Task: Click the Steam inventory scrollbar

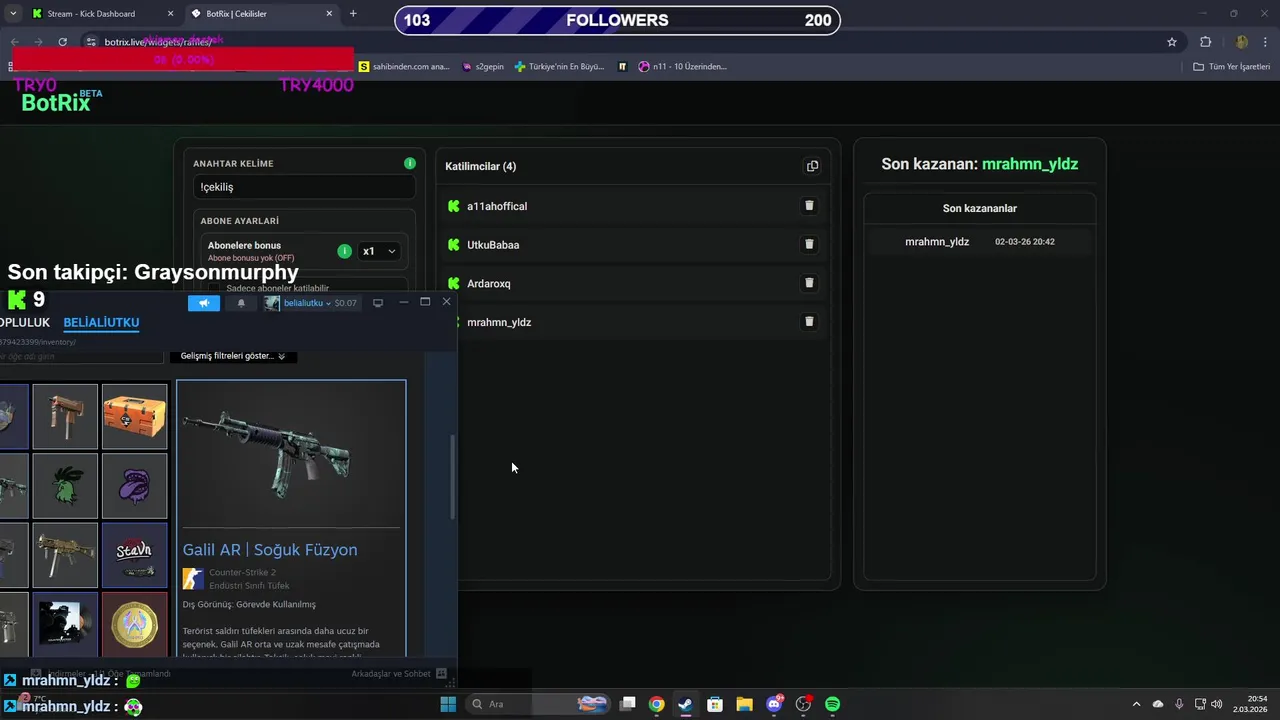Action: [453, 477]
